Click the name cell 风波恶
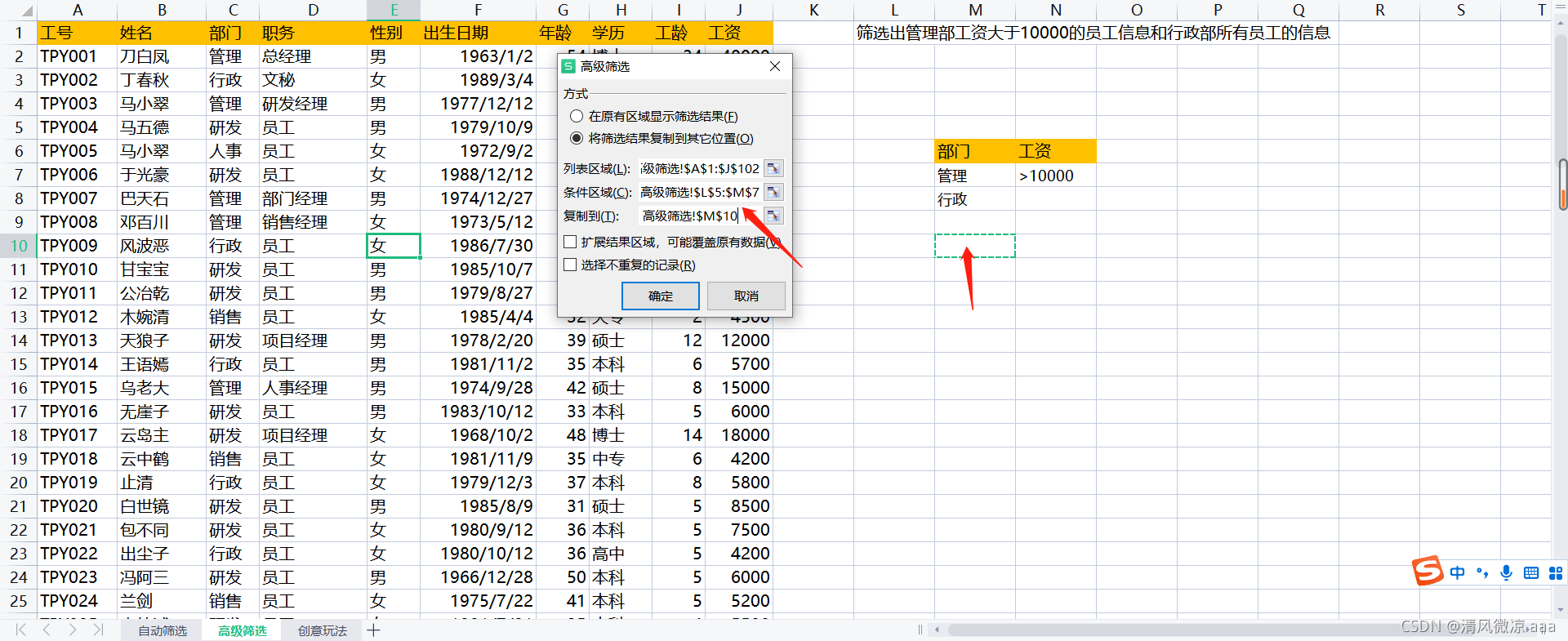Image resolution: width=1568 pixels, height=641 pixels. 162,246
